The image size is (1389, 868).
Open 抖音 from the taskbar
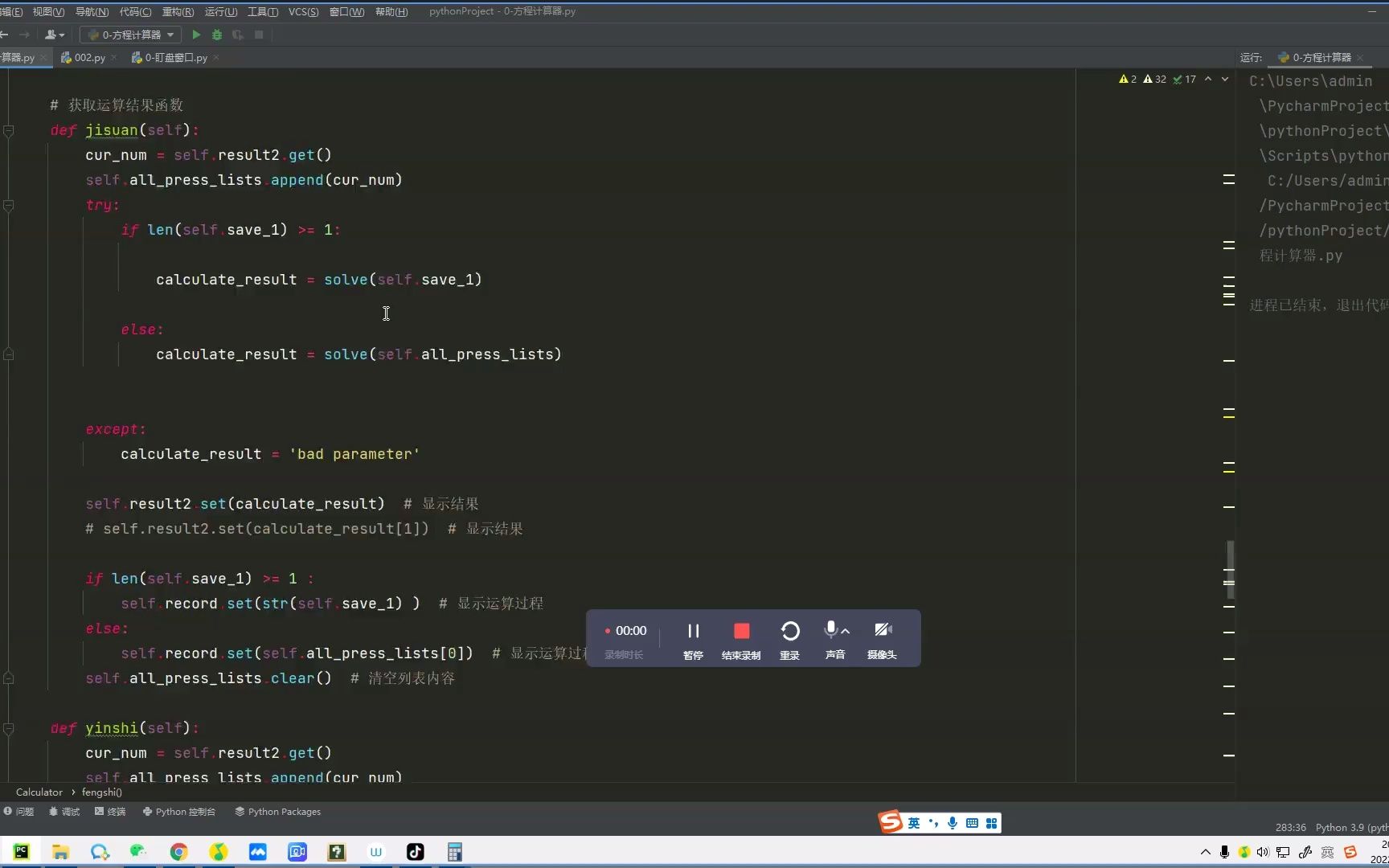[415, 852]
